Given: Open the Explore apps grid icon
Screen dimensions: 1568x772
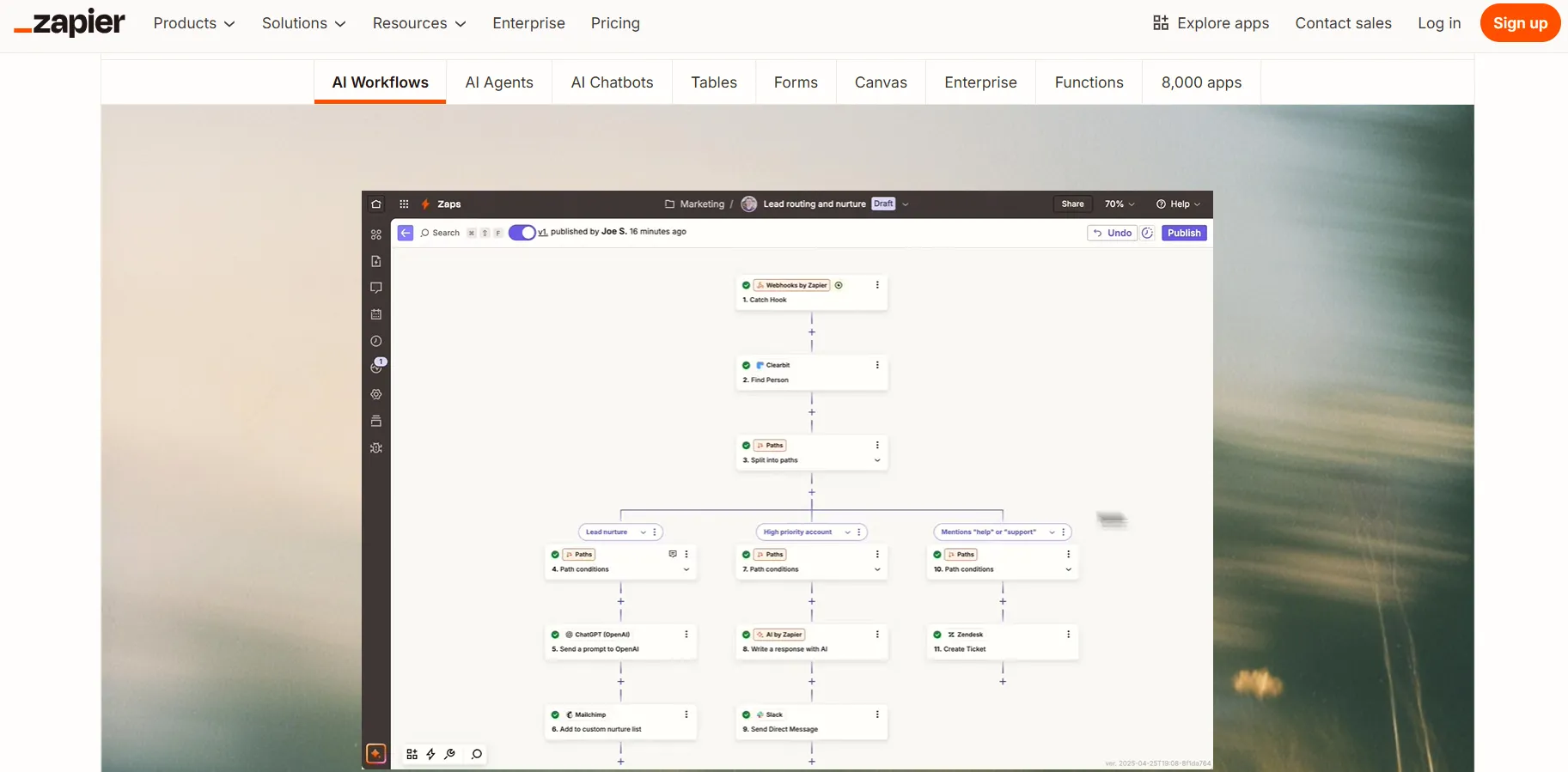Looking at the screenshot, I should tap(1161, 23).
